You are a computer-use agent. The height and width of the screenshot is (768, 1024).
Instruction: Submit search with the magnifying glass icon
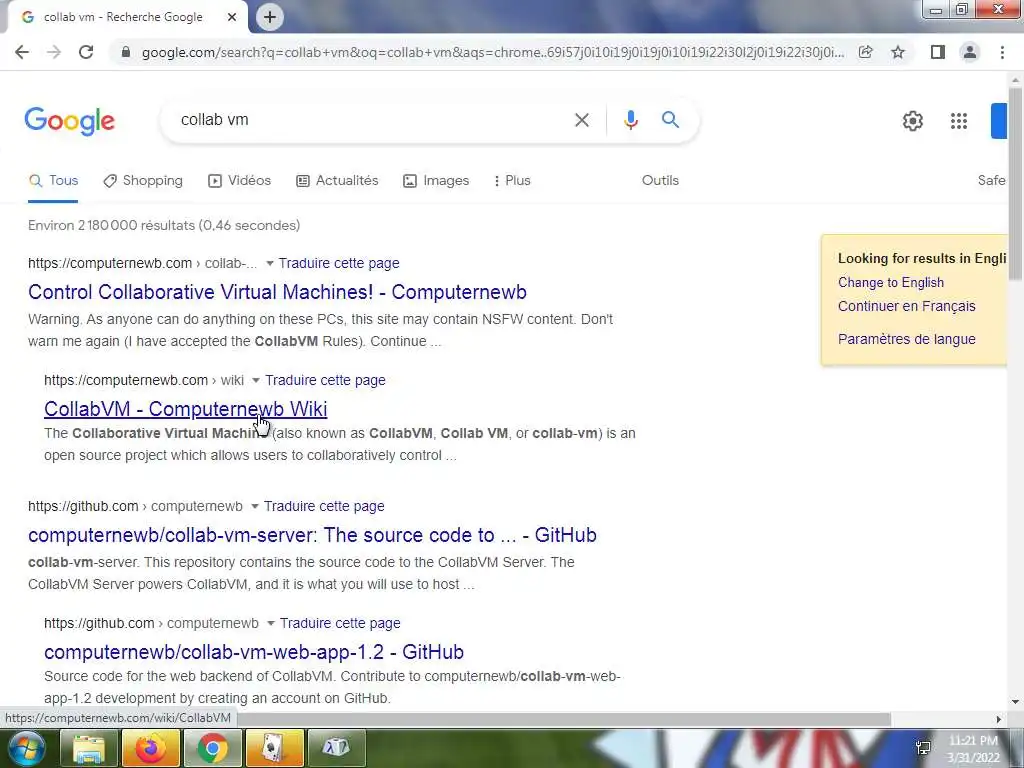(x=670, y=120)
